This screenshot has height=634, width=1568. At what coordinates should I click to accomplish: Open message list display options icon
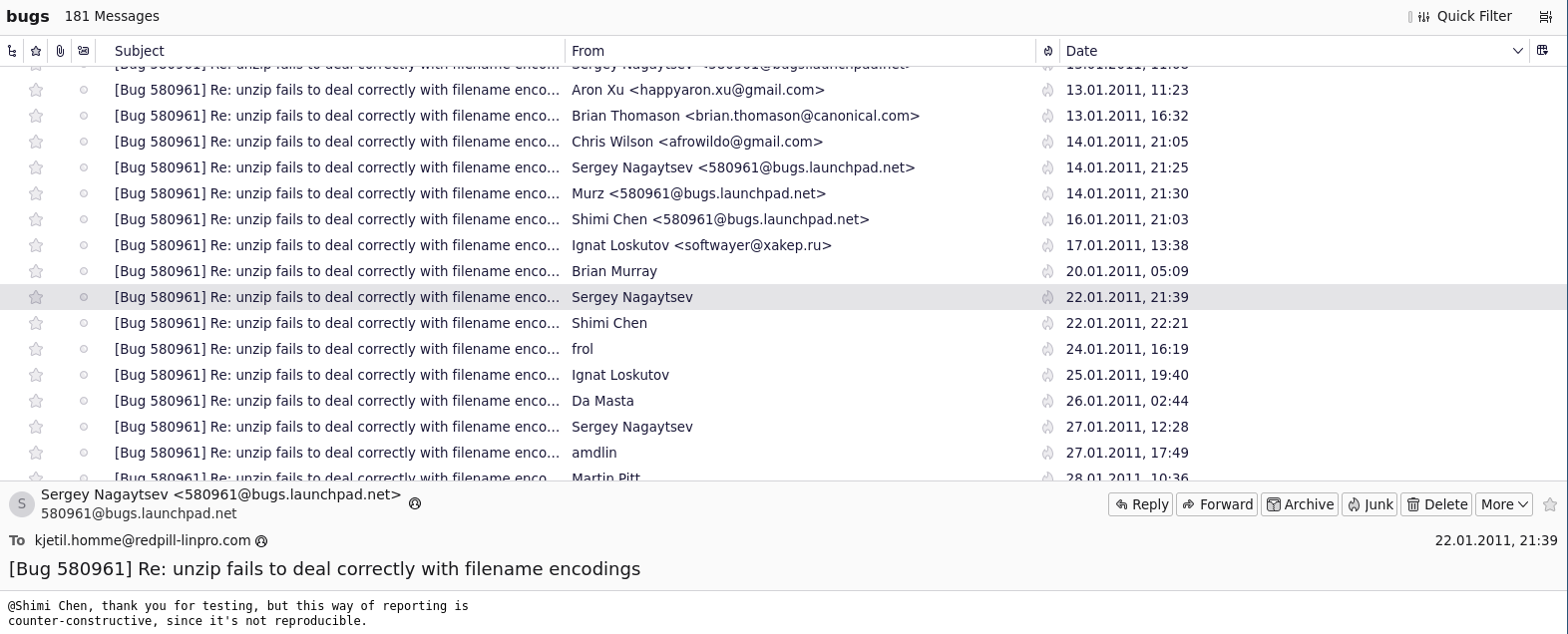coord(1545,16)
